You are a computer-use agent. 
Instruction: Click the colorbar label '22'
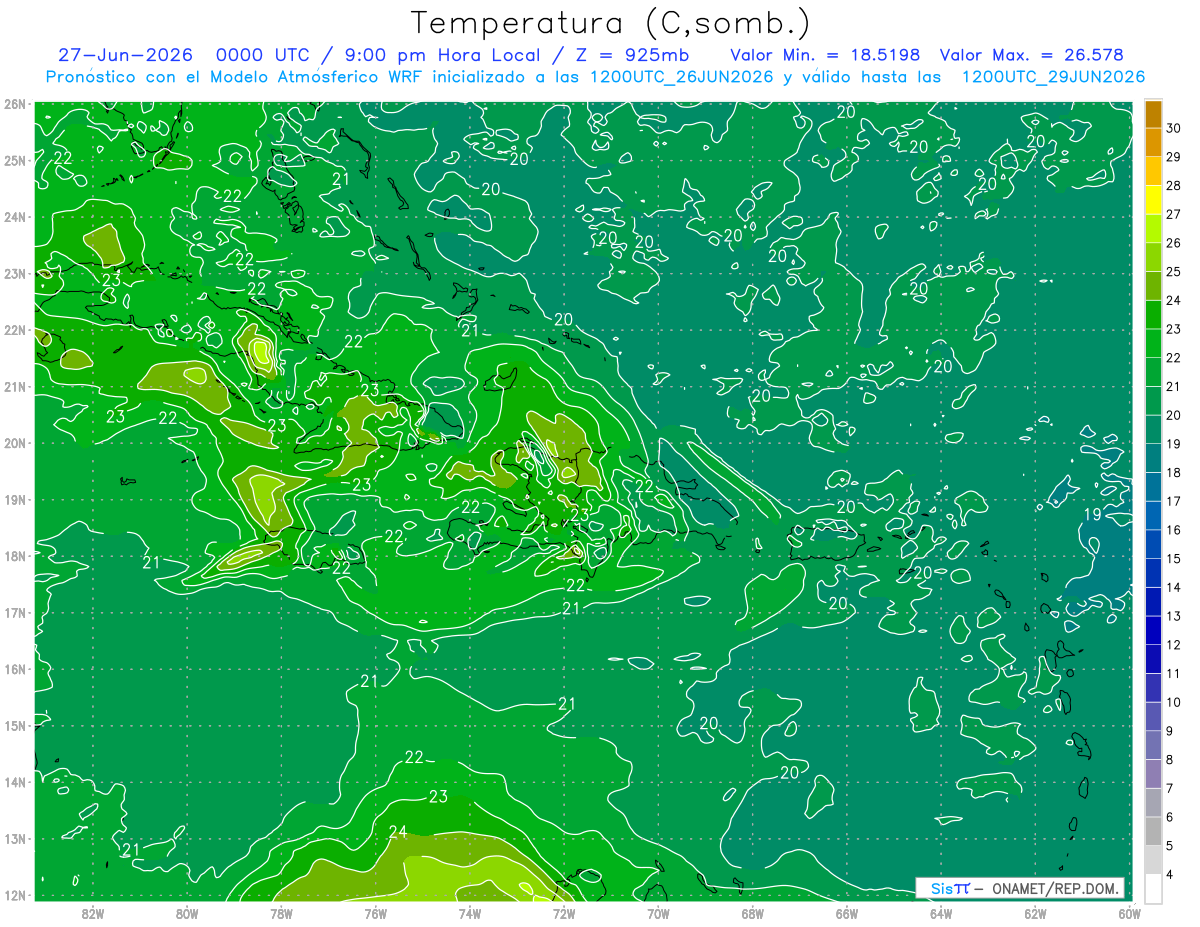click(1173, 357)
